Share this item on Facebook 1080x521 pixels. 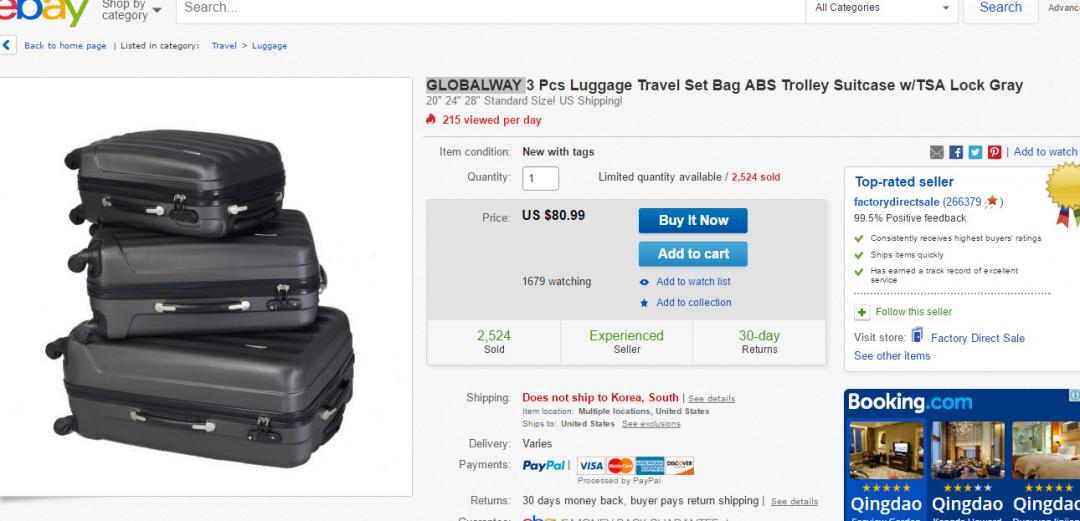tap(956, 152)
